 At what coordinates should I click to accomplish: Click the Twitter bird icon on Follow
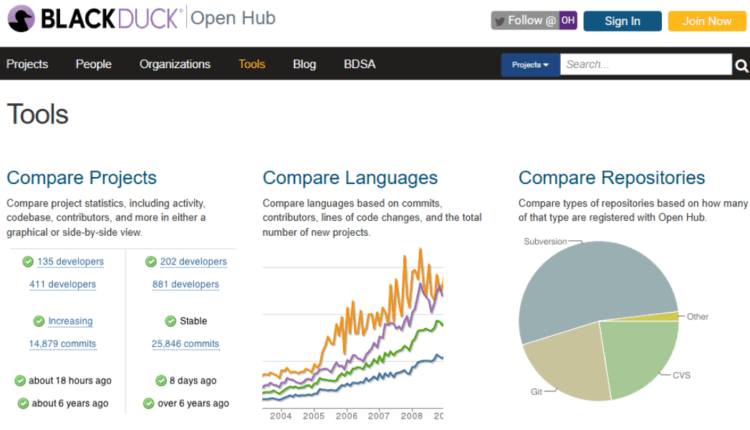pyautogui.click(x=500, y=21)
